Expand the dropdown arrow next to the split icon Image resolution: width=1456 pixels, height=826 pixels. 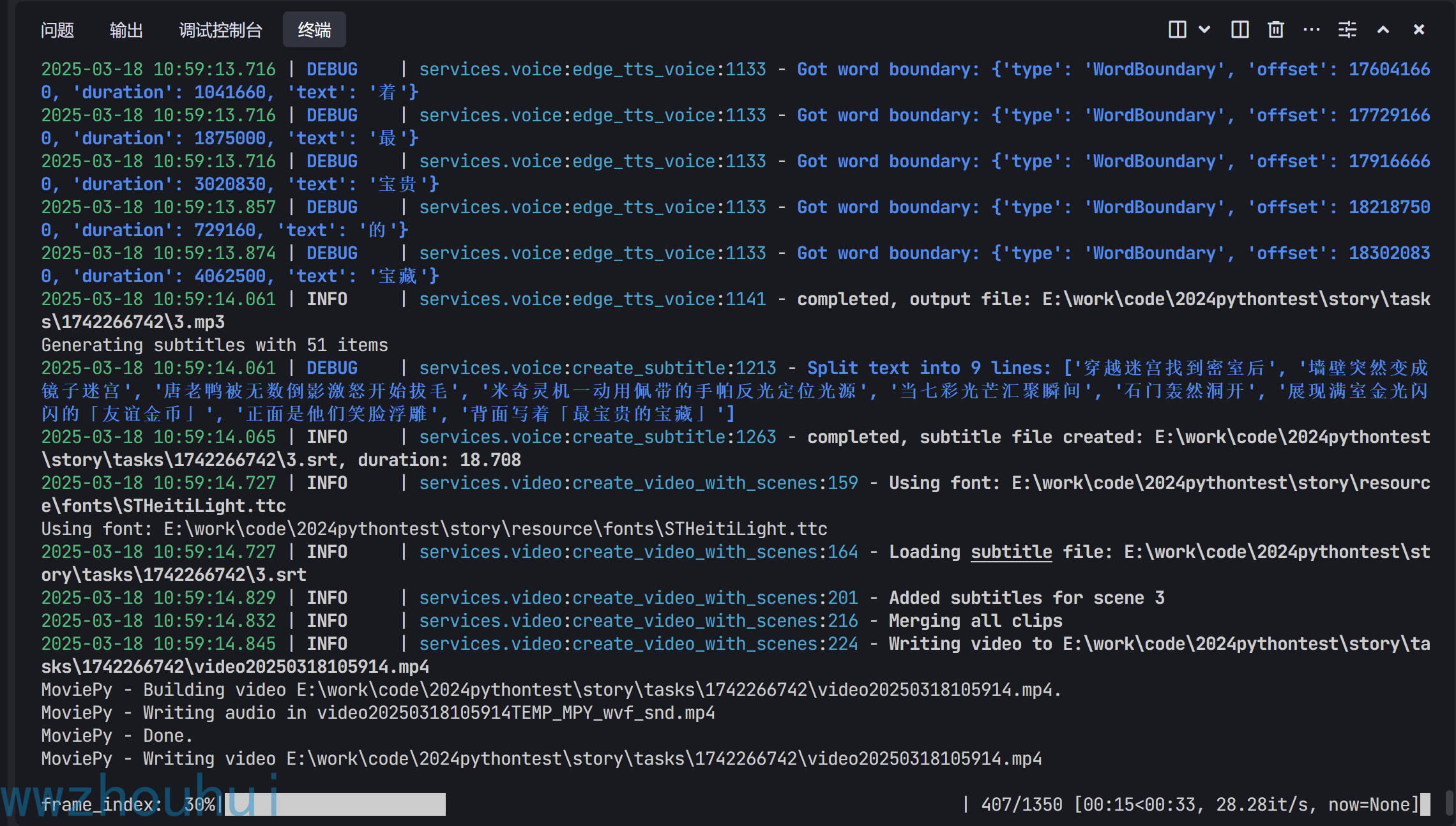(1204, 29)
